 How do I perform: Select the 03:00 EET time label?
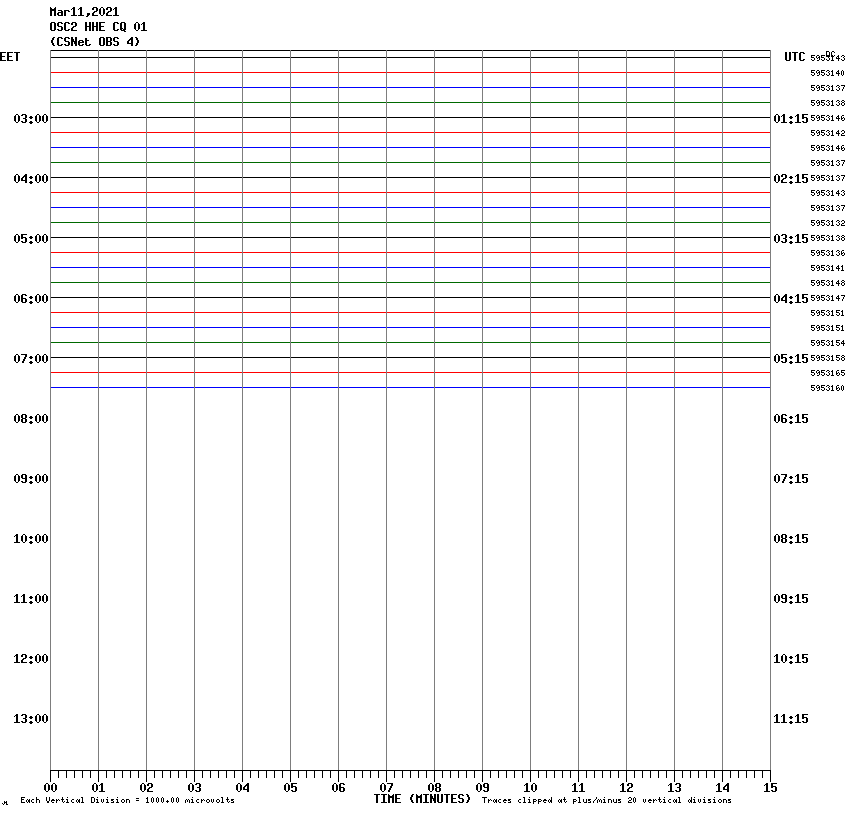(x=31, y=119)
